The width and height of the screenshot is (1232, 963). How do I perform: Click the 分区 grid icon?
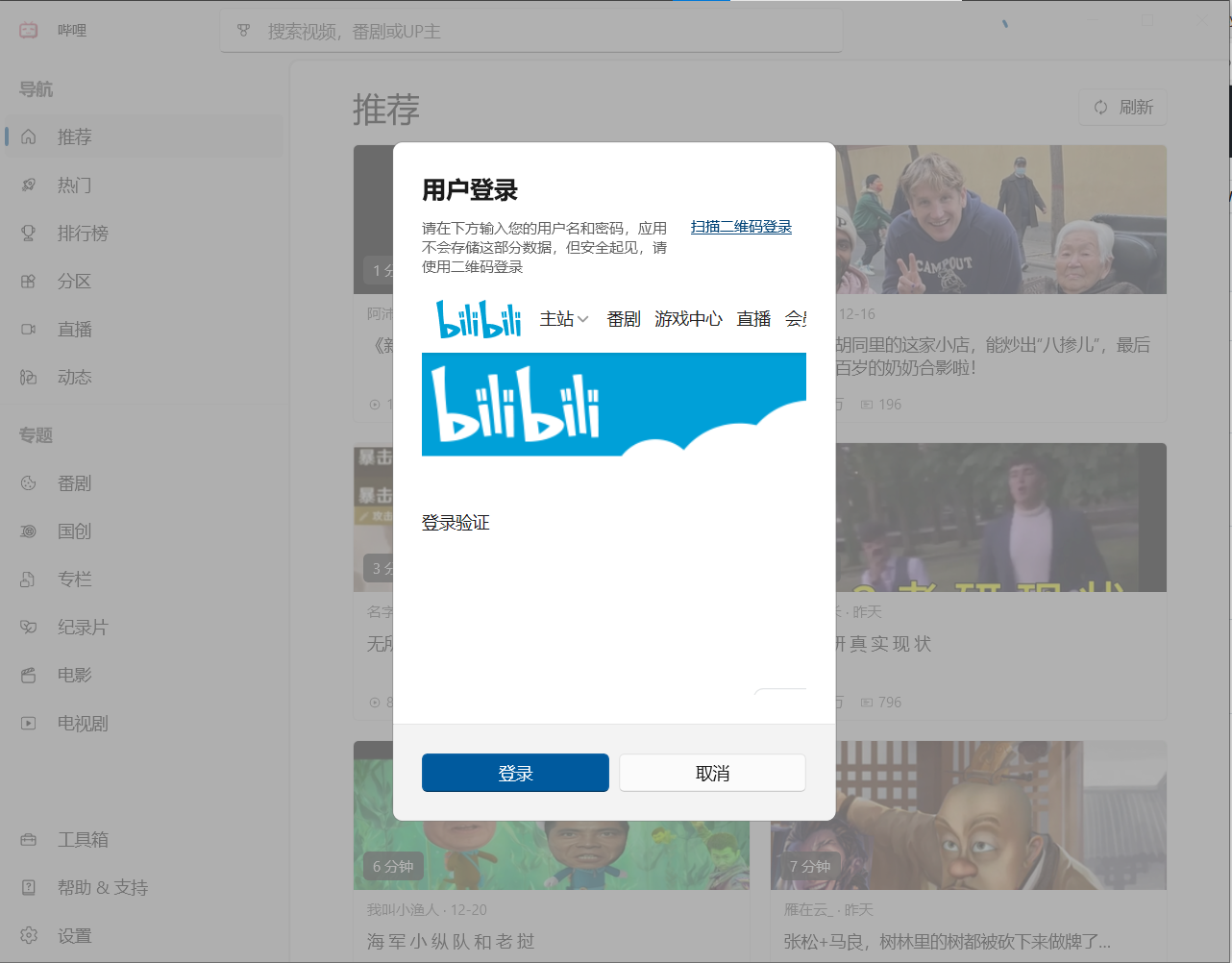(x=29, y=281)
